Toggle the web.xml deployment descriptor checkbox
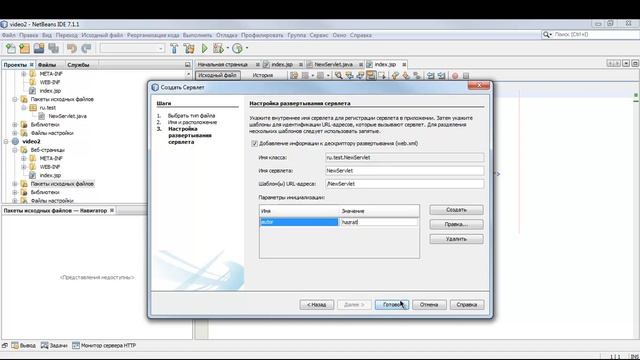This screenshot has width=640, height=360. (254, 143)
